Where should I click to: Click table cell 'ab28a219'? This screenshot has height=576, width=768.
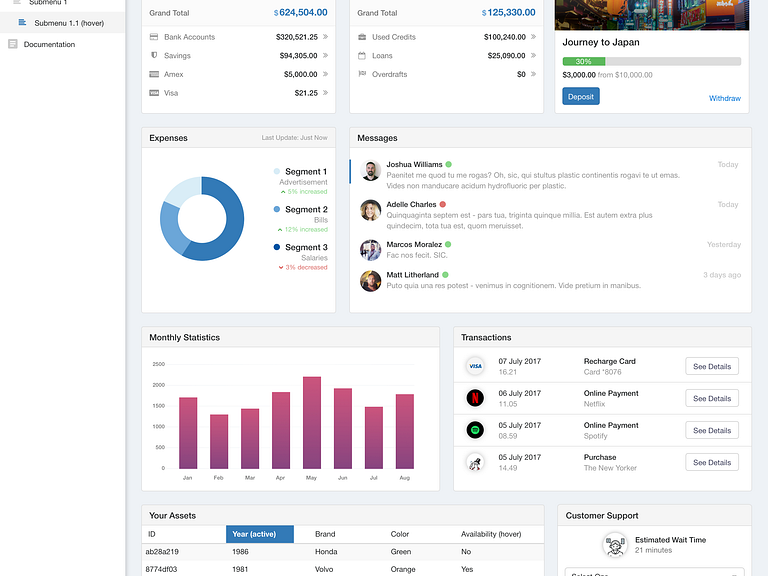[162, 552]
